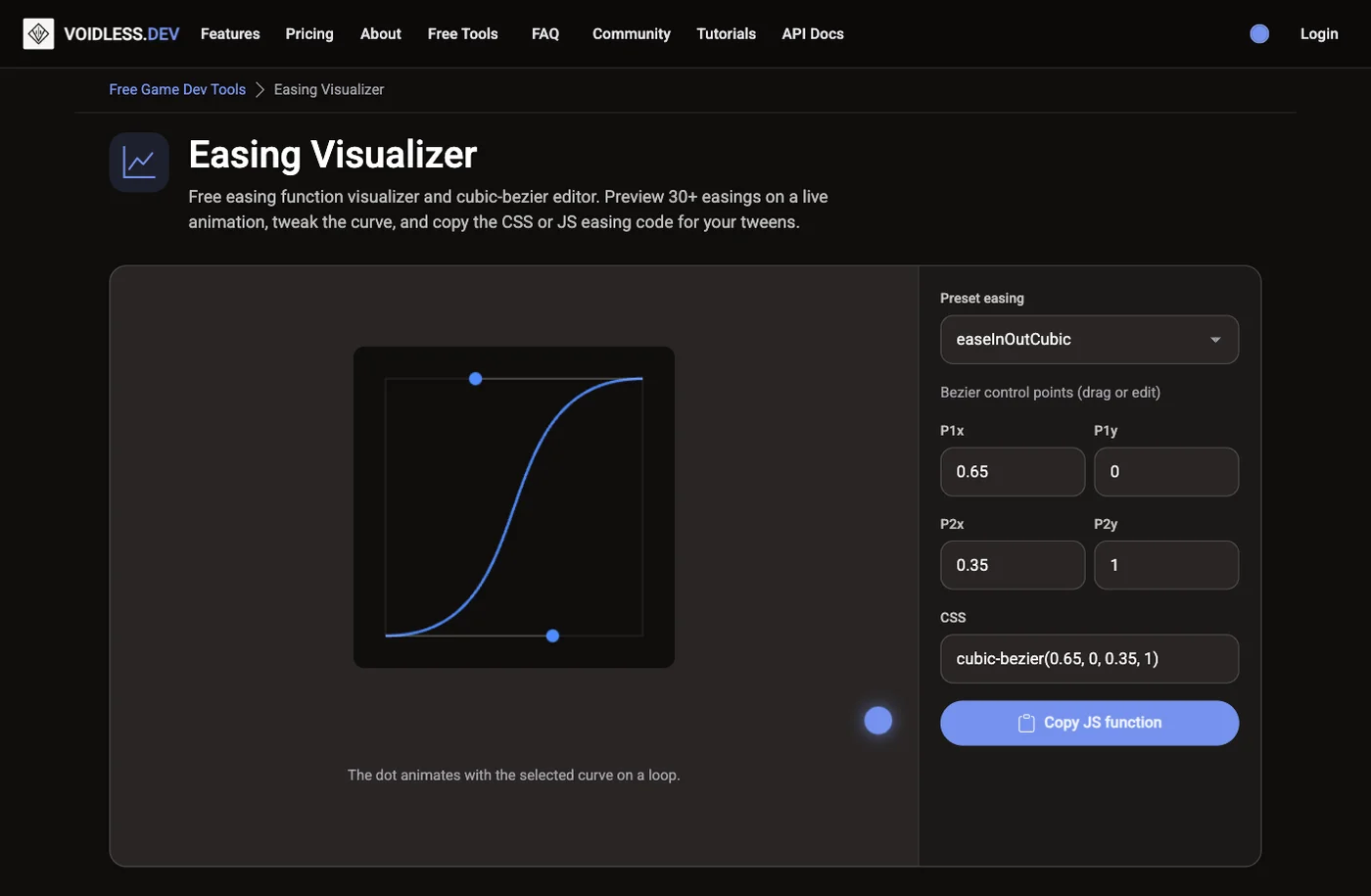Go back to Free Game Dev Tools

[177, 89]
